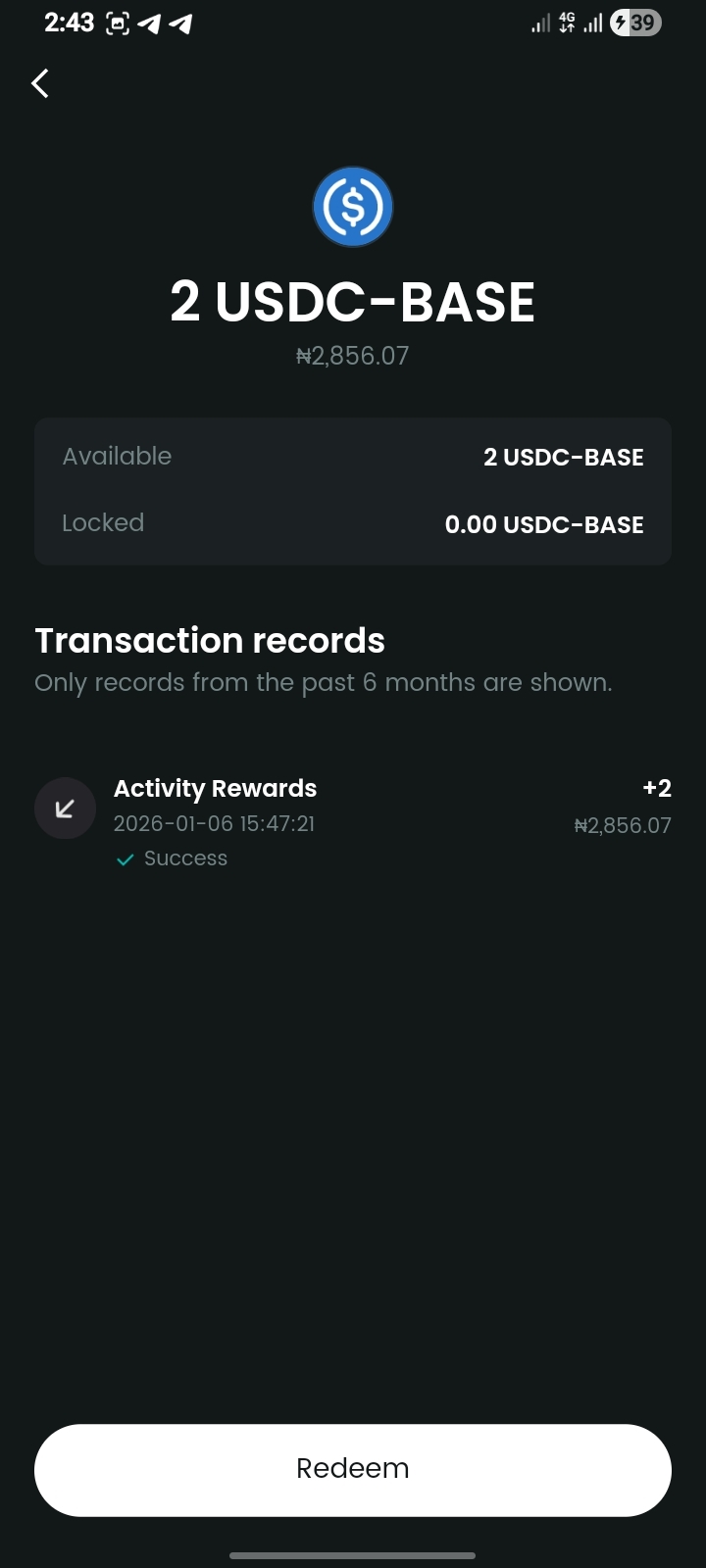Tap the Locked label in balance card
706x1568 pixels.
pyautogui.click(x=103, y=523)
